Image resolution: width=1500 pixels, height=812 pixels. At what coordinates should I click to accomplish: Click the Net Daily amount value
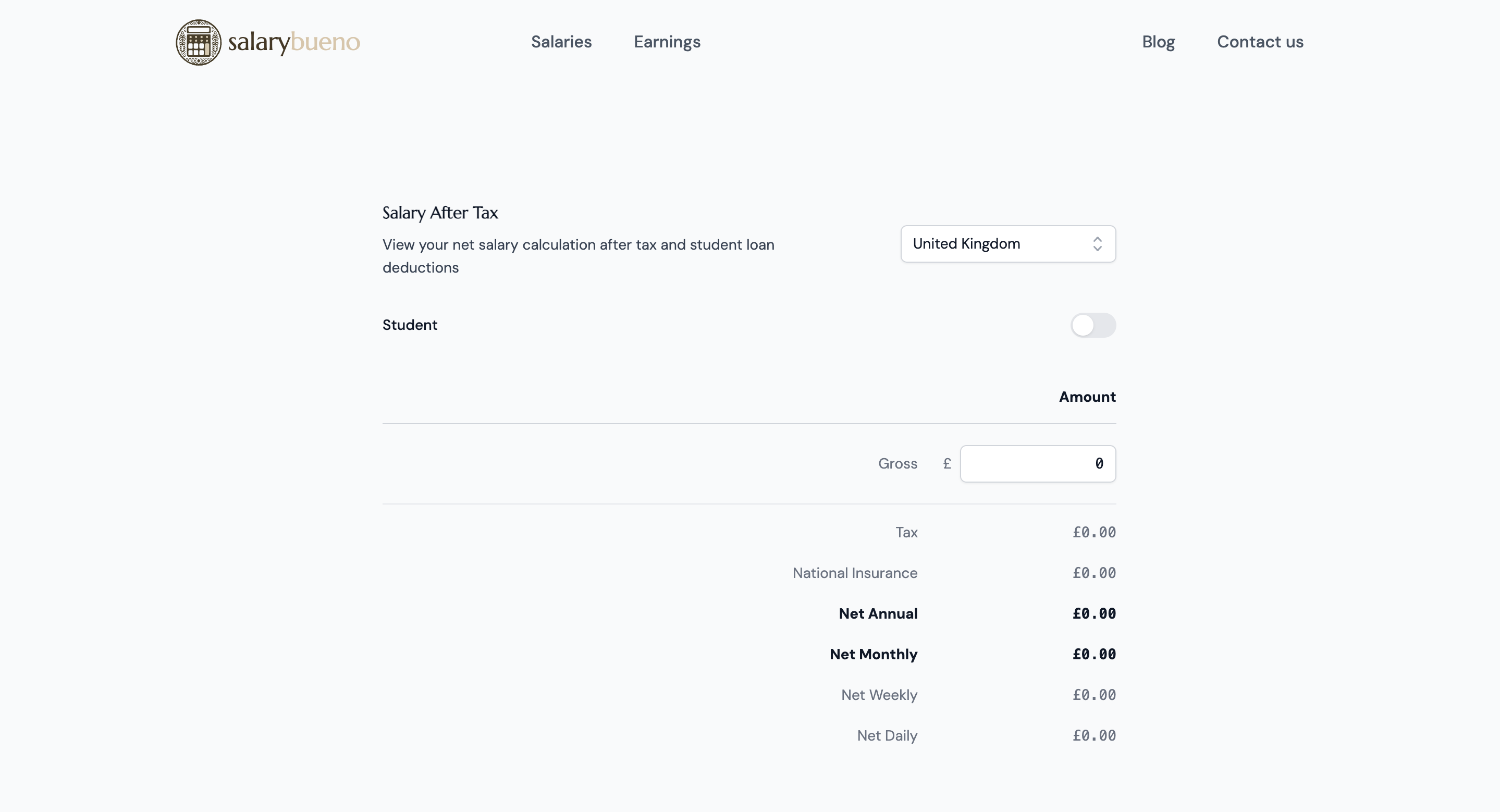tap(1093, 736)
